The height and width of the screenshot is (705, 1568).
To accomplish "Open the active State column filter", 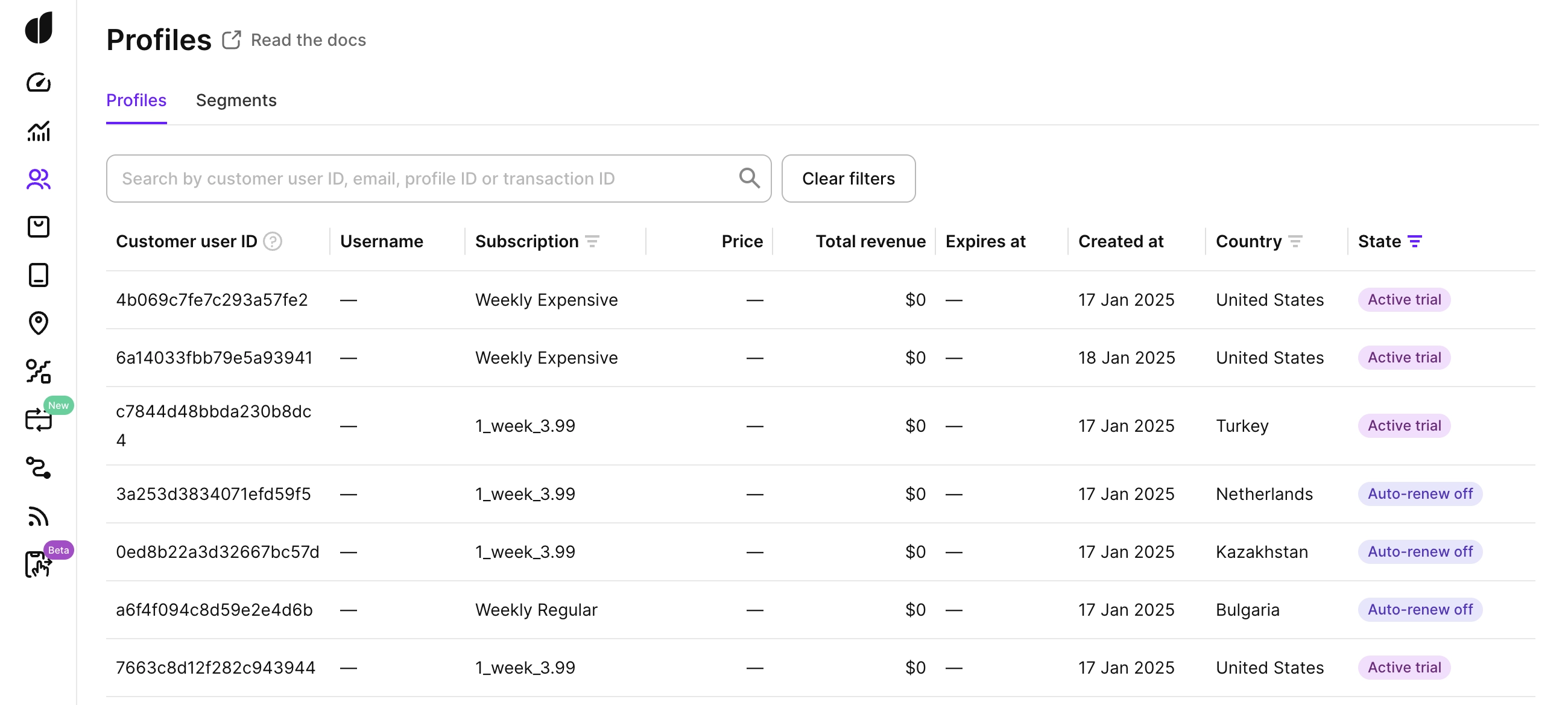I will [x=1415, y=242].
